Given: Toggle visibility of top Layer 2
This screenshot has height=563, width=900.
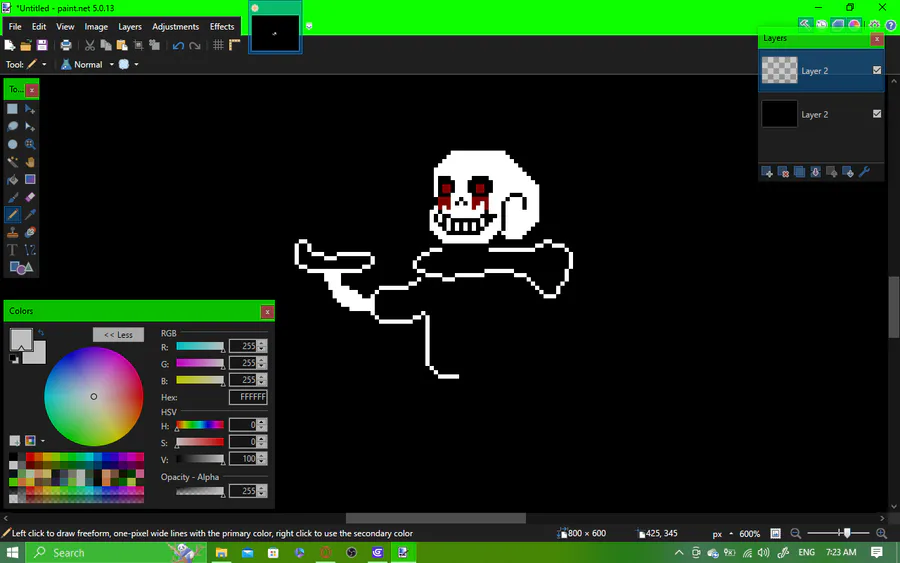Looking at the screenshot, I should coord(877,70).
